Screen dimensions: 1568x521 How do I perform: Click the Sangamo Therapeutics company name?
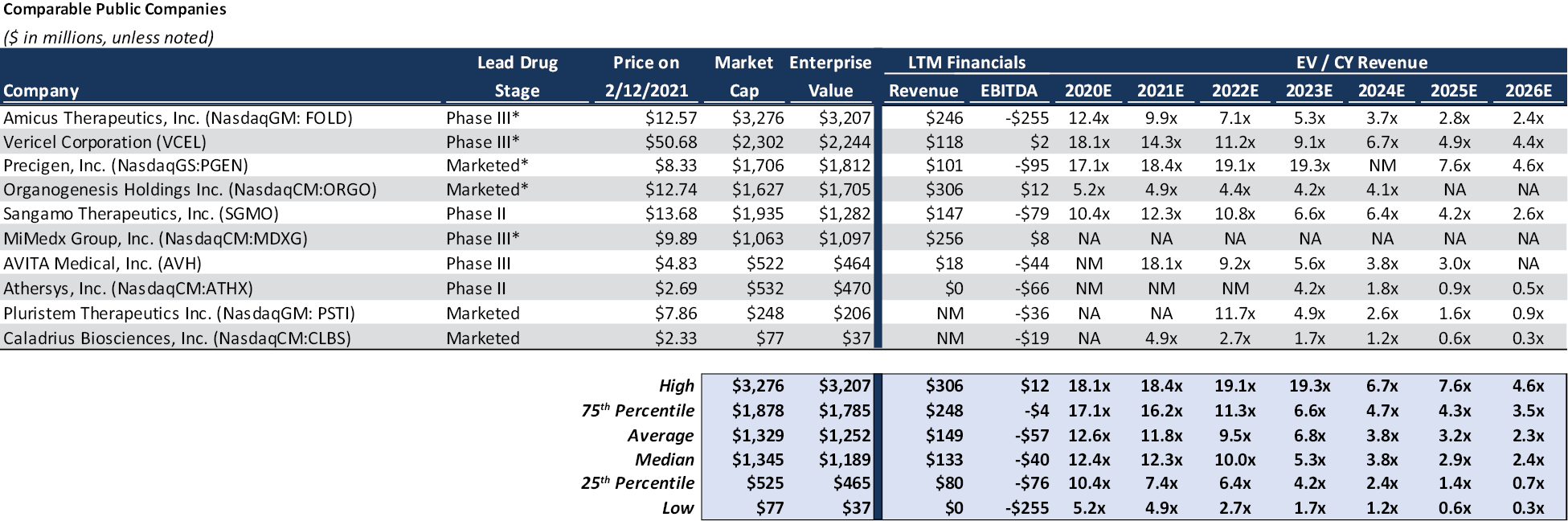(x=141, y=214)
